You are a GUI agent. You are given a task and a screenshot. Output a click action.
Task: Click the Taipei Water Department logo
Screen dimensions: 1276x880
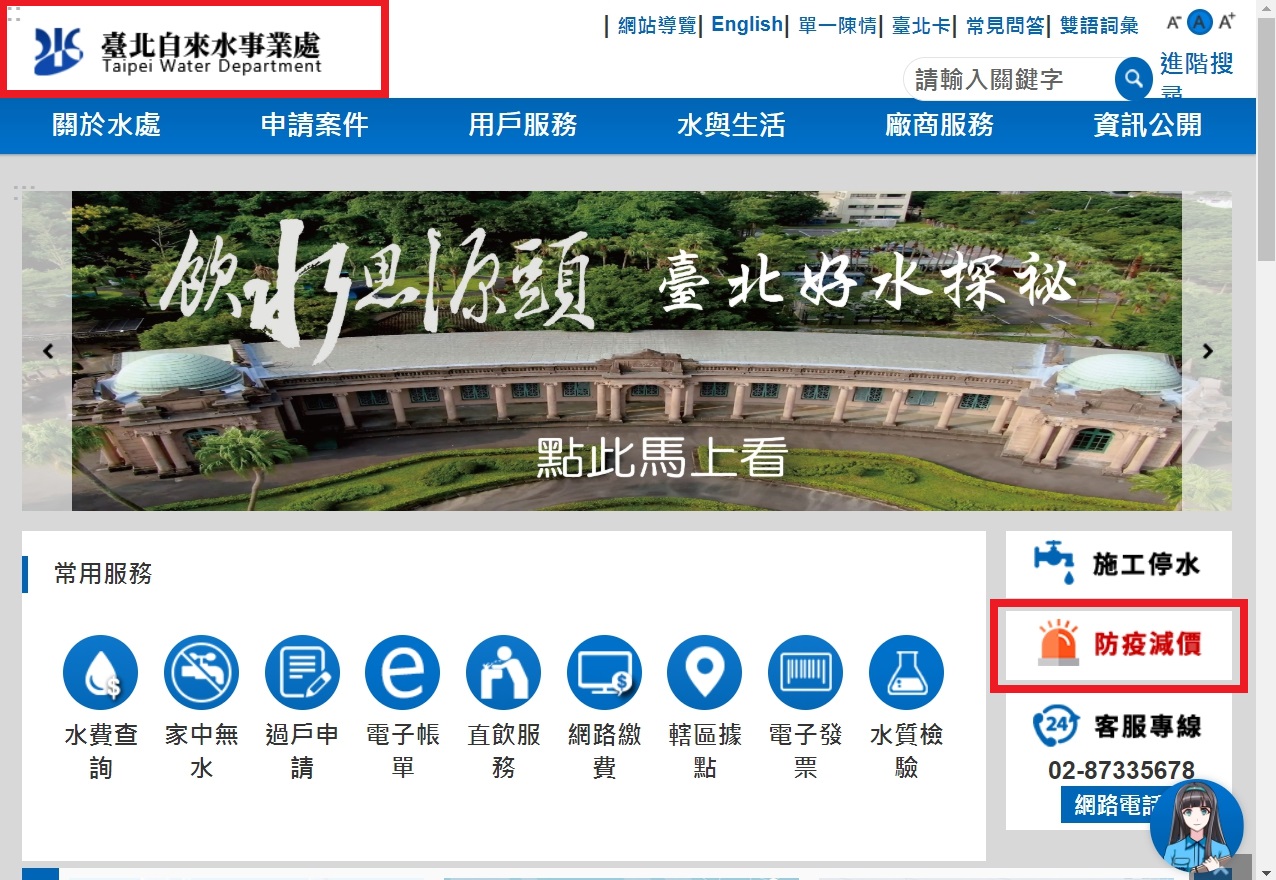pos(178,52)
